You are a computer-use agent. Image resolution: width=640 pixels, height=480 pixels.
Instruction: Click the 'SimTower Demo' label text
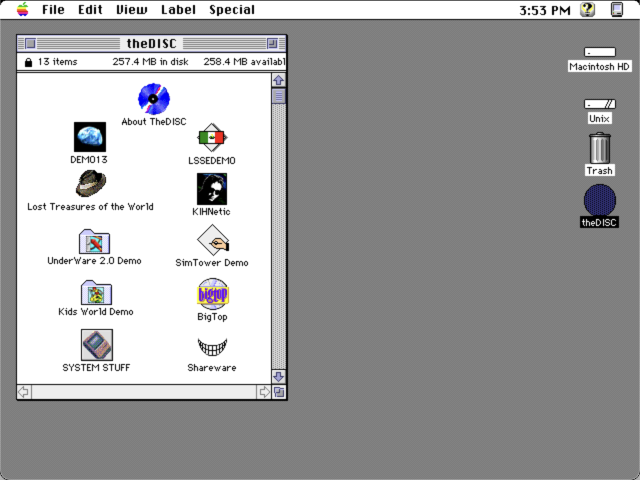pos(212,263)
